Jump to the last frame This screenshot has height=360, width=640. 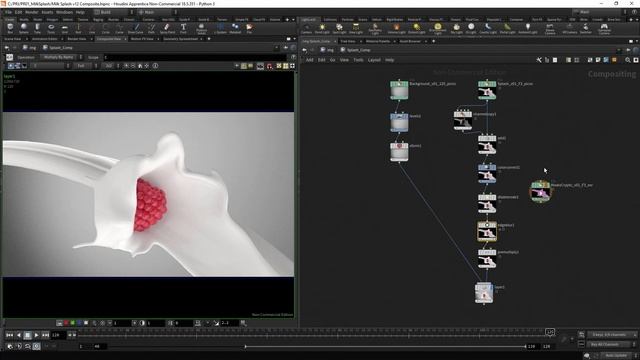[45, 335]
